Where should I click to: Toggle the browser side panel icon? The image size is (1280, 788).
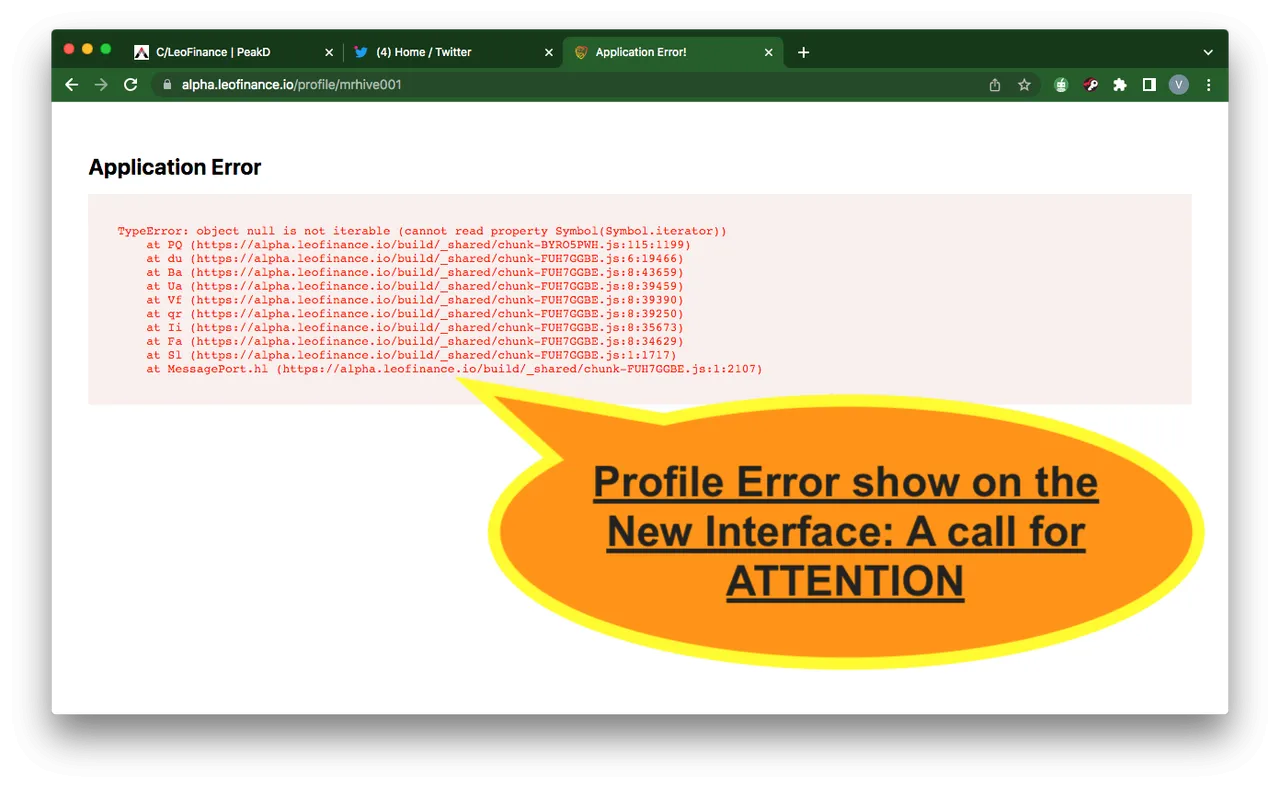tap(1150, 85)
